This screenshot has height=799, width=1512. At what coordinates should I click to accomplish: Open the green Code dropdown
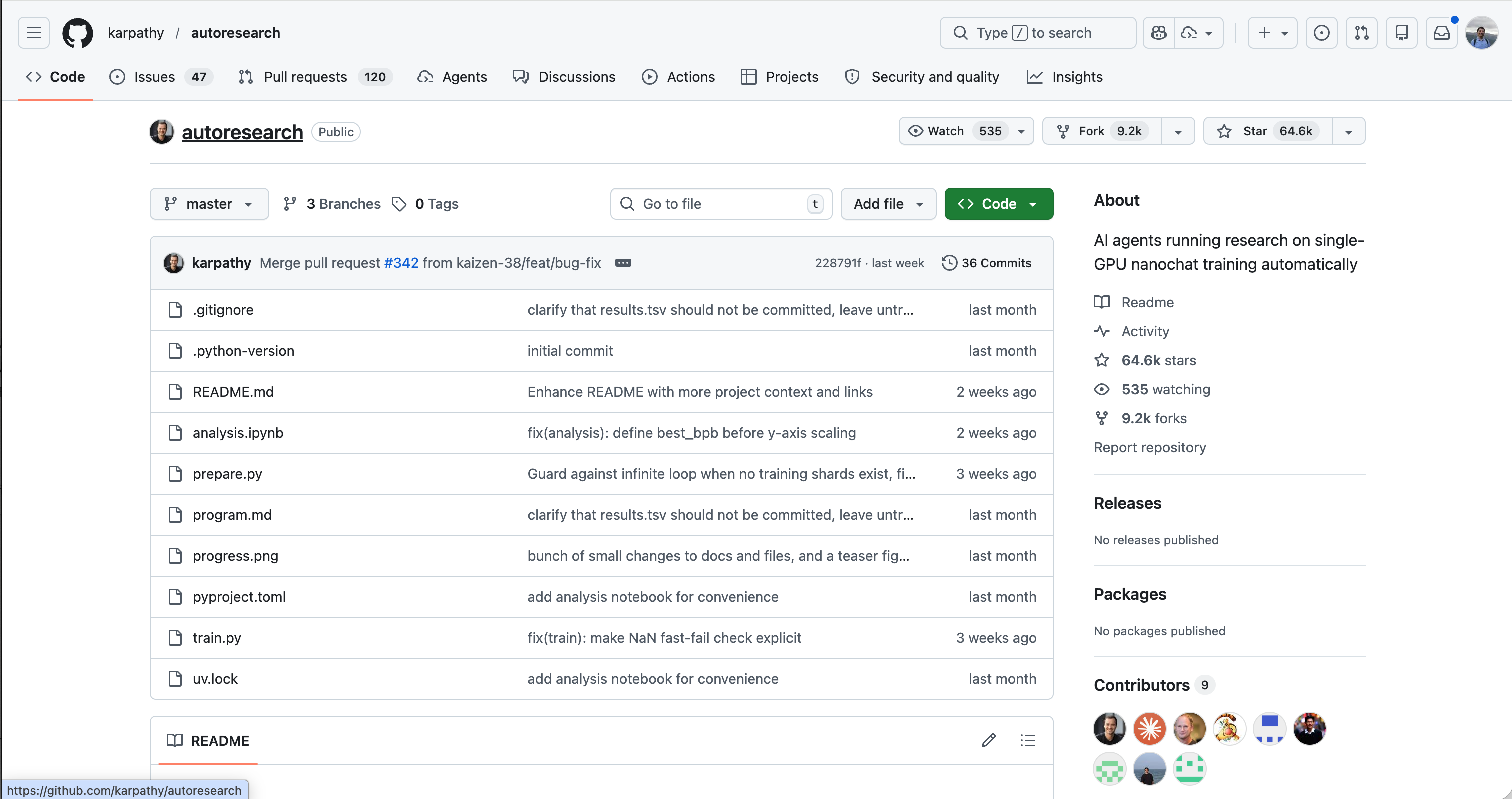click(998, 203)
